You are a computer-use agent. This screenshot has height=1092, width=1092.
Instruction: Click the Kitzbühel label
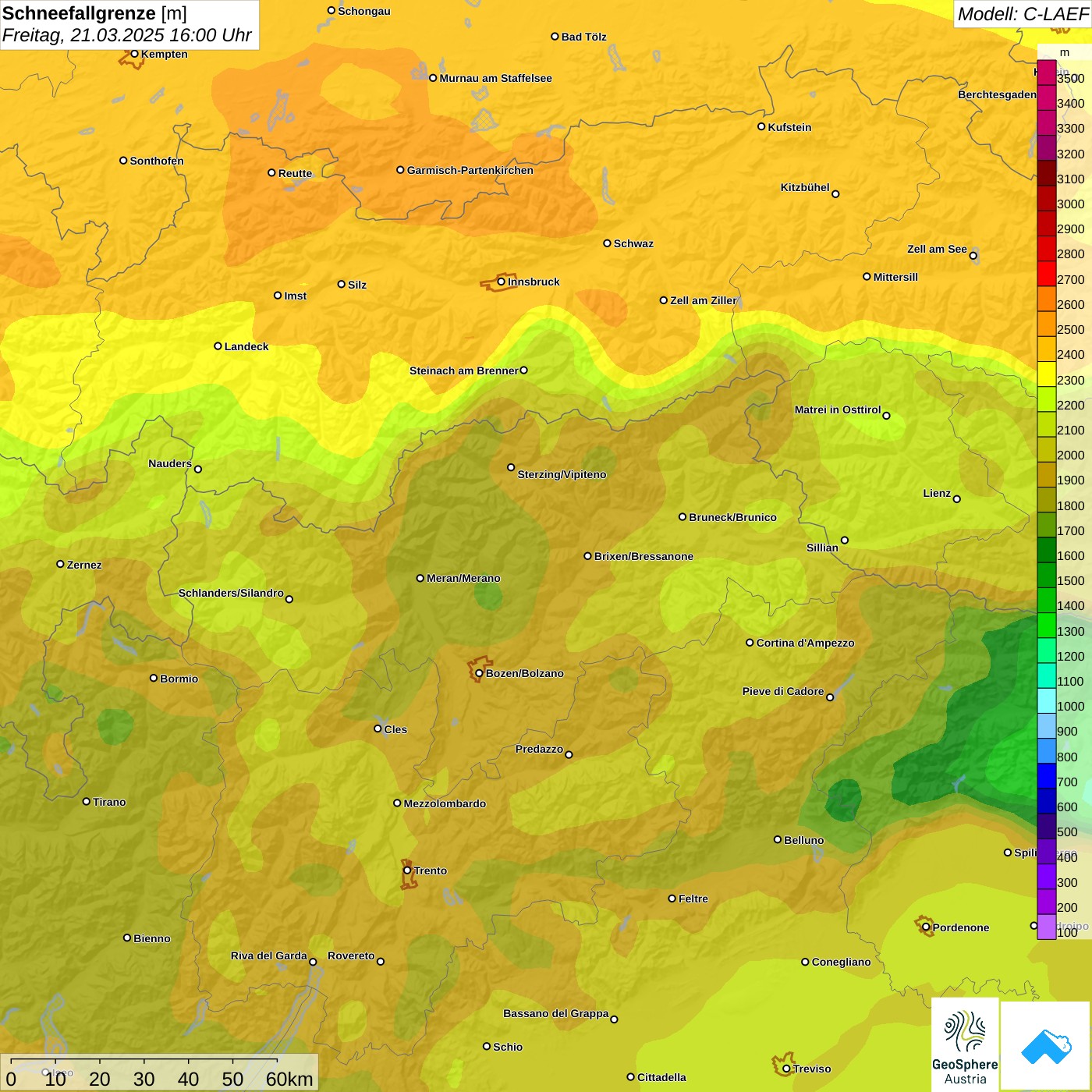tap(805, 187)
